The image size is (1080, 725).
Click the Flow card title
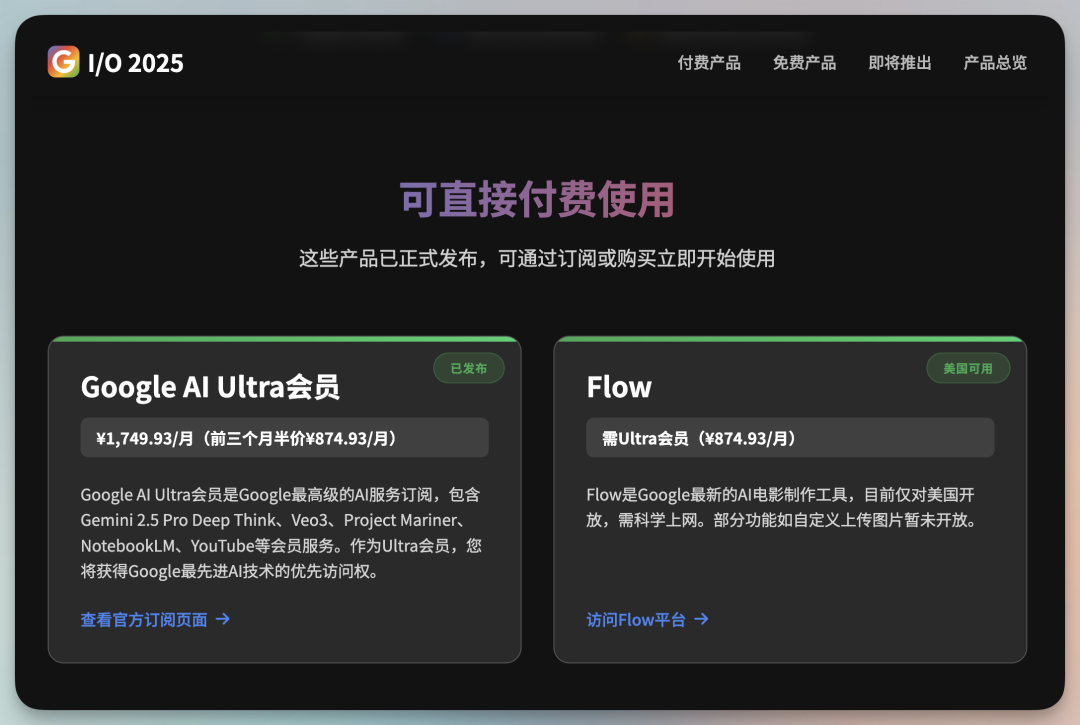[617, 387]
